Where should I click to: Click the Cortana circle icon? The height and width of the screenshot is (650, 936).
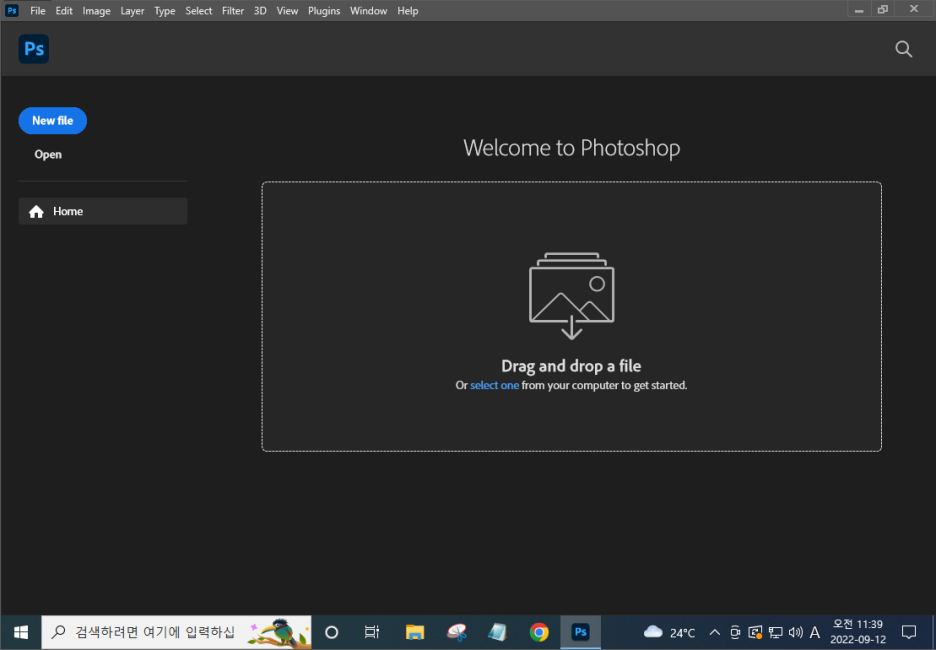pyautogui.click(x=331, y=632)
